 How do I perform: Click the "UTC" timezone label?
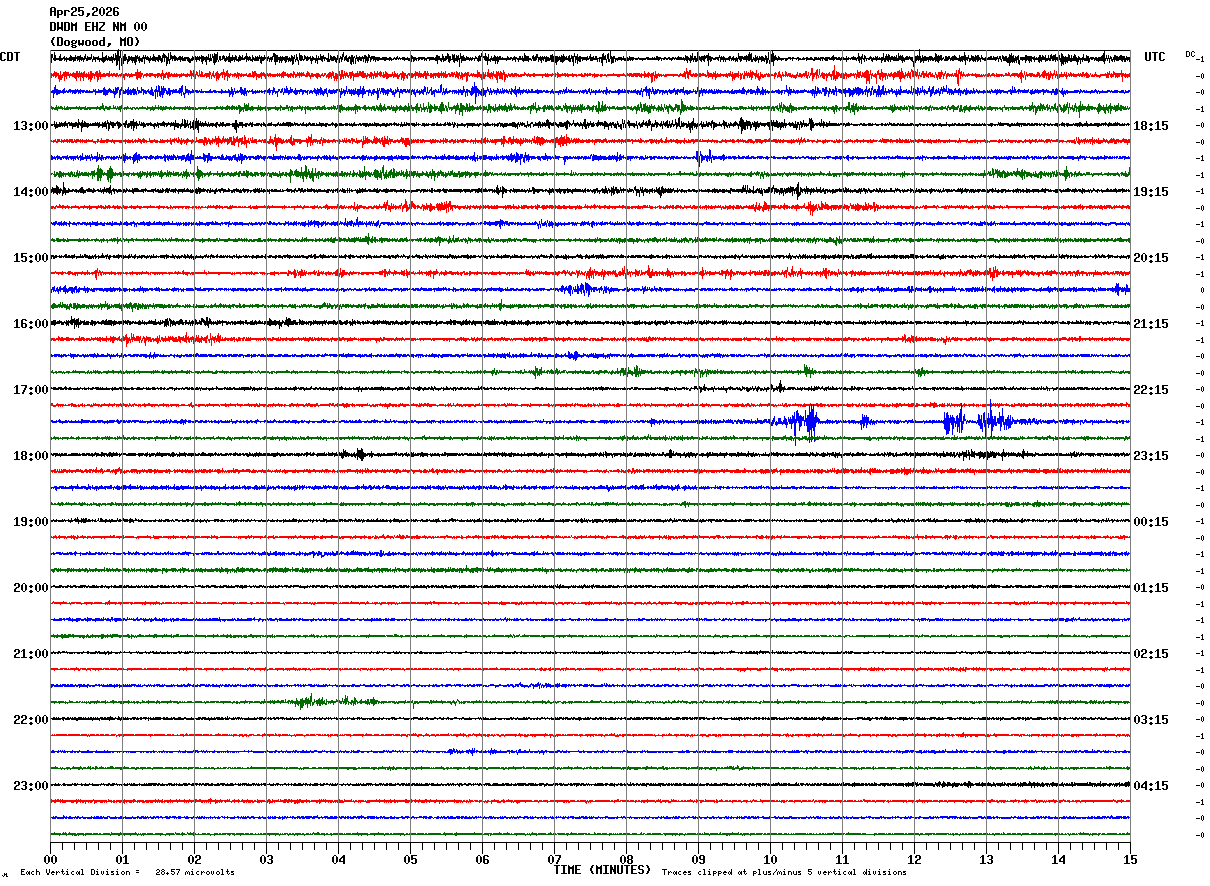[1155, 57]
